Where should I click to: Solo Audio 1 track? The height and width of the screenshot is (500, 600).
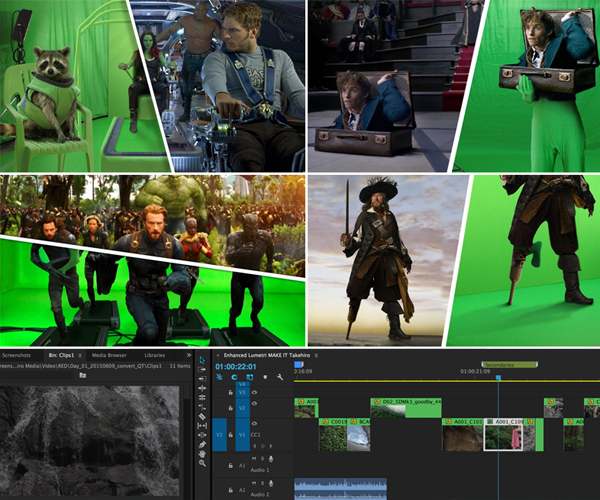pos(262,459)
